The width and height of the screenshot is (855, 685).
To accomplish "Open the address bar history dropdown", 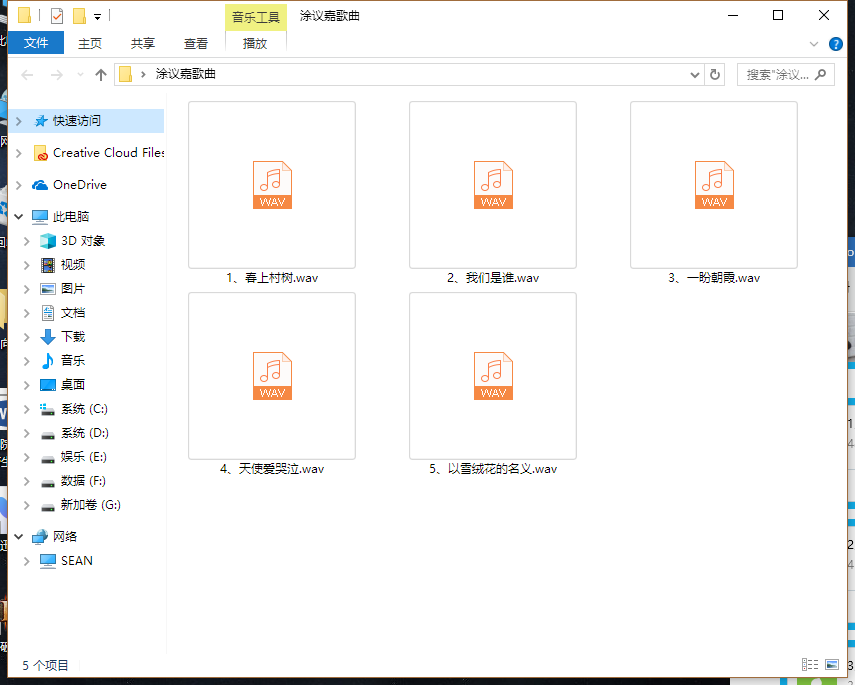I will pyautogui.click(x=696, y=75).
